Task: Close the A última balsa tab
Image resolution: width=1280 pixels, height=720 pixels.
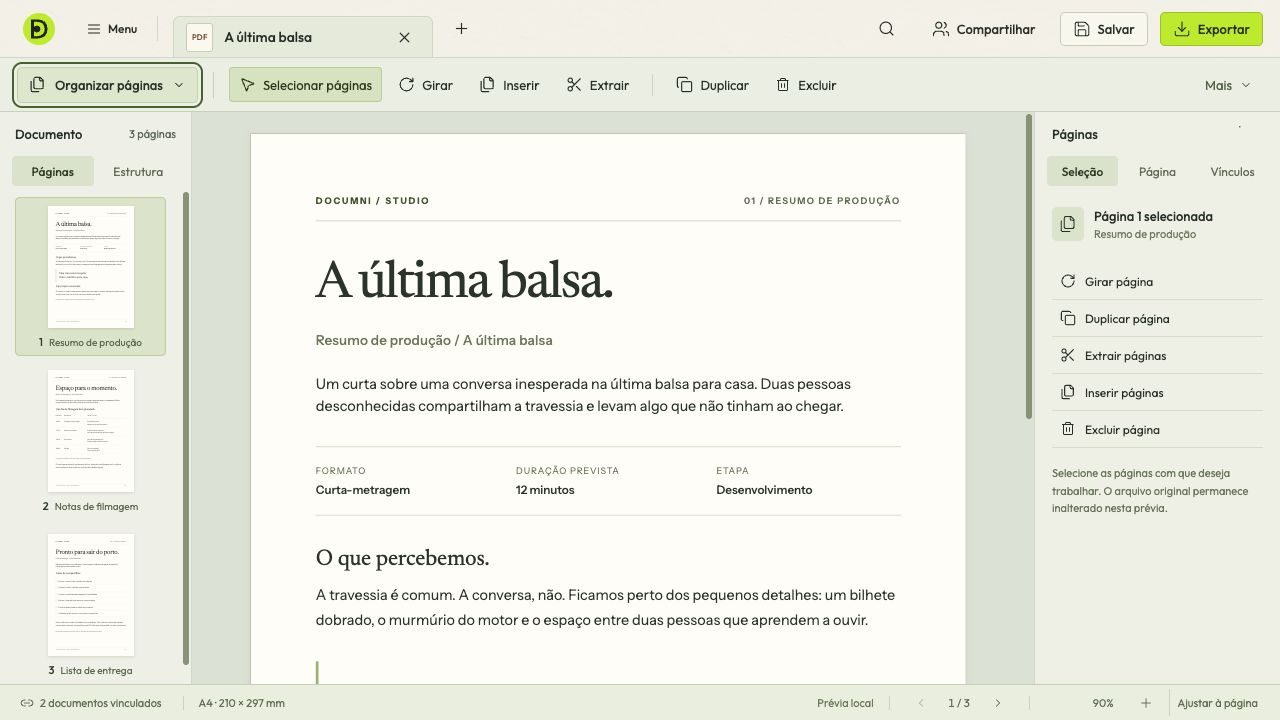Action: click(x=404, y=37)
